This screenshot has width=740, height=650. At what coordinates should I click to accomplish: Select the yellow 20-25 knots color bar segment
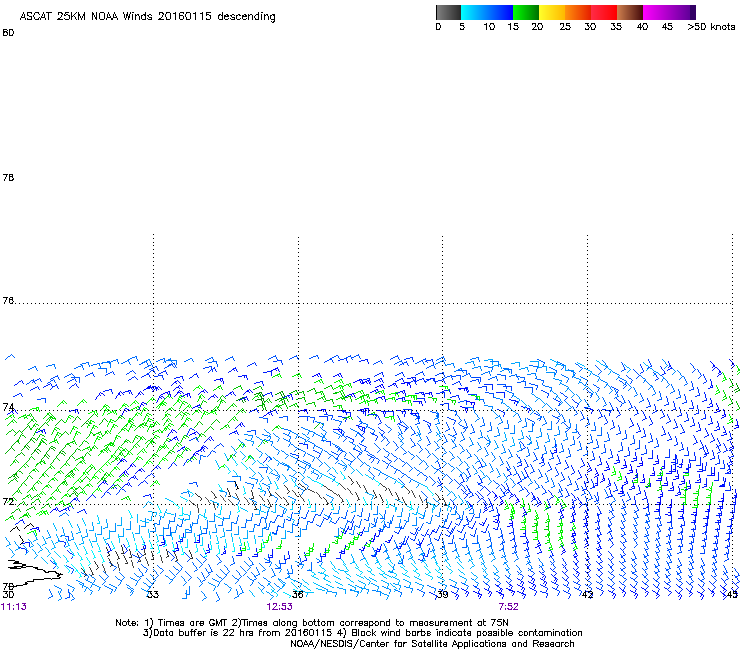click(552, 12)
